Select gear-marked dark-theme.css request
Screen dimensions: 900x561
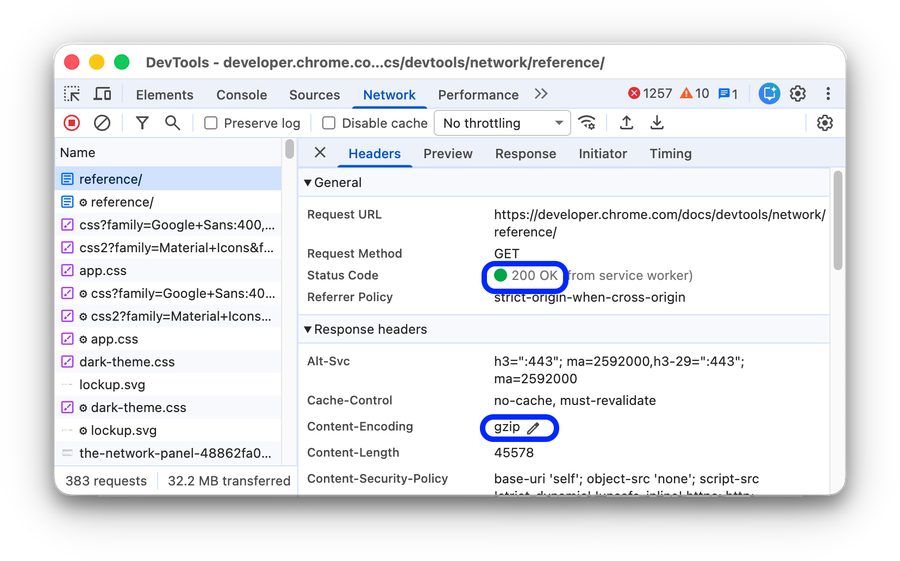click(x=168, y=408)
